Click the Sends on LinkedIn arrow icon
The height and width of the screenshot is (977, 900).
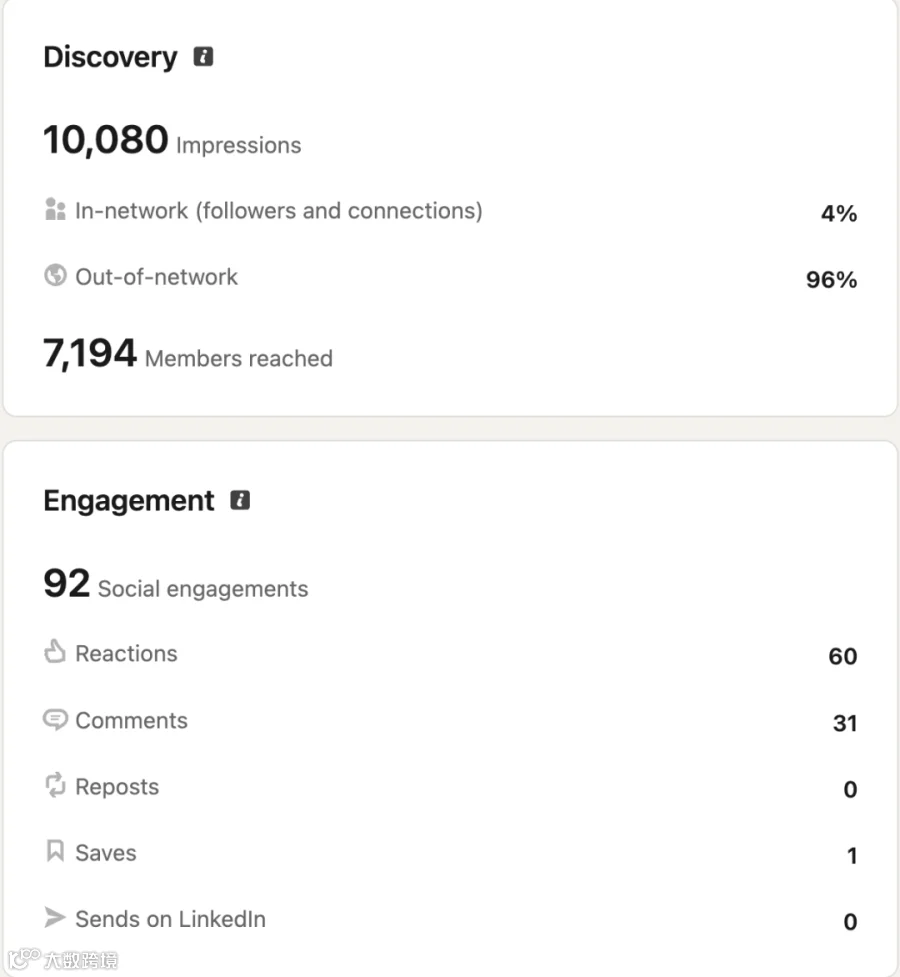coord(55,917)
